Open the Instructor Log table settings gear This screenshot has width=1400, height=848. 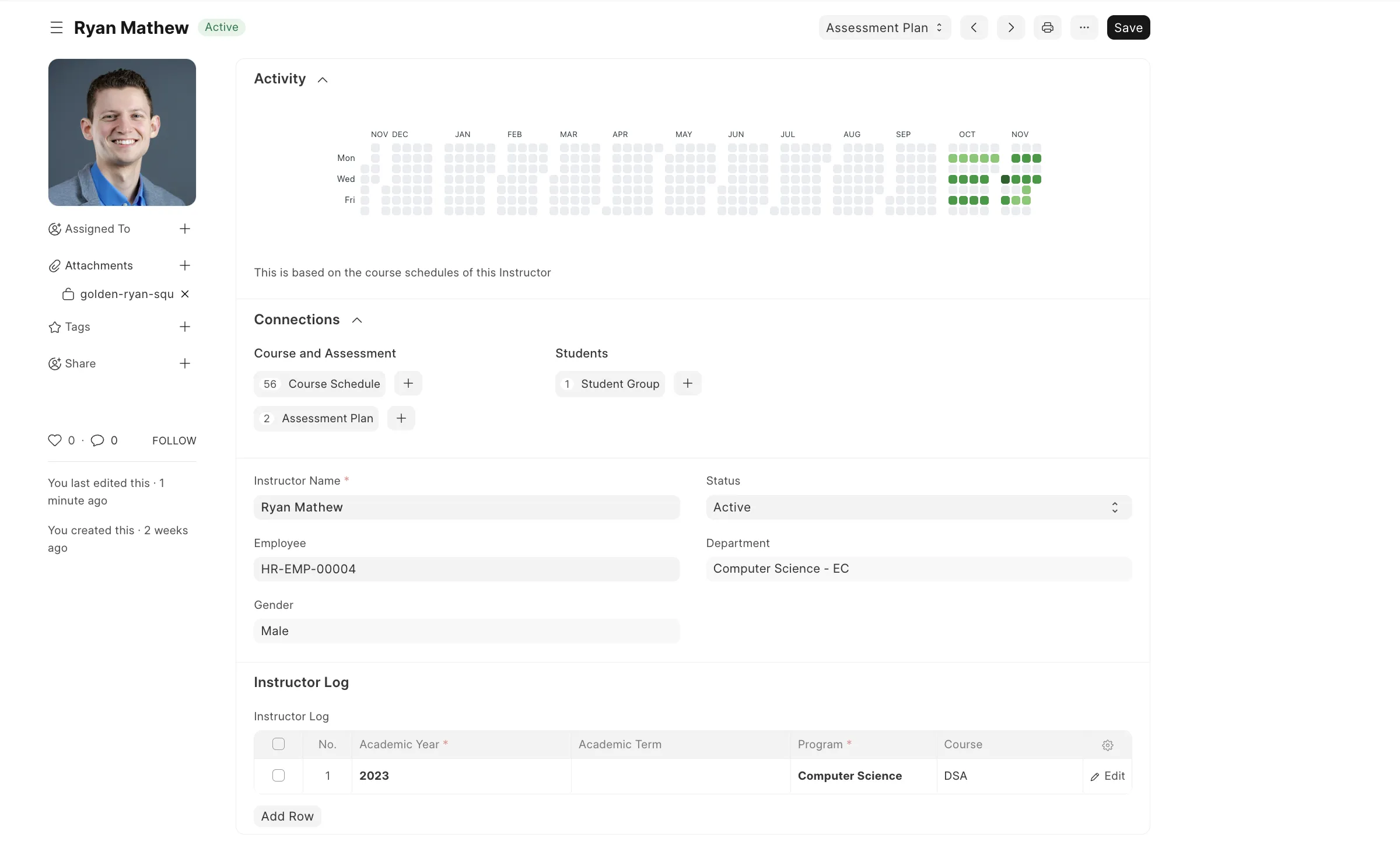(1108, 745)
